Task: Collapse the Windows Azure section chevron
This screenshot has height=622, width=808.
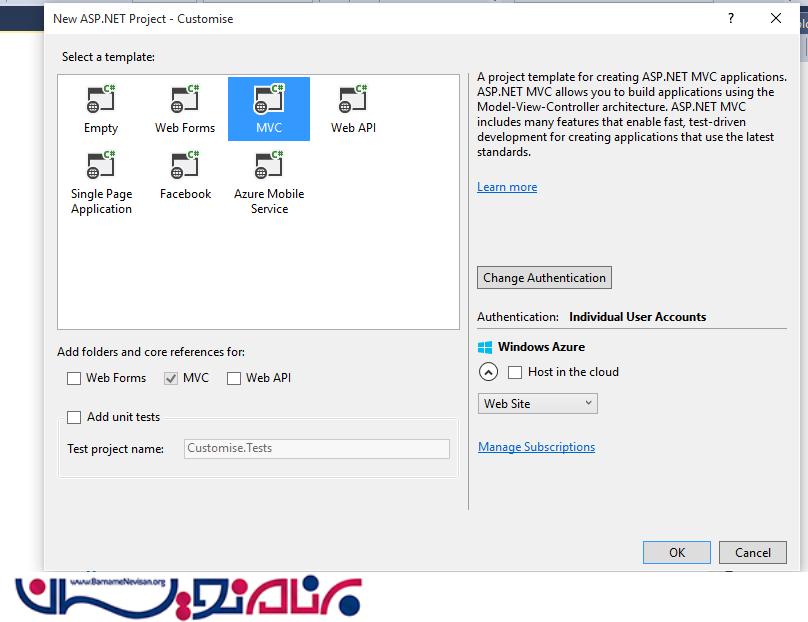Action: (x=488, y=372)
